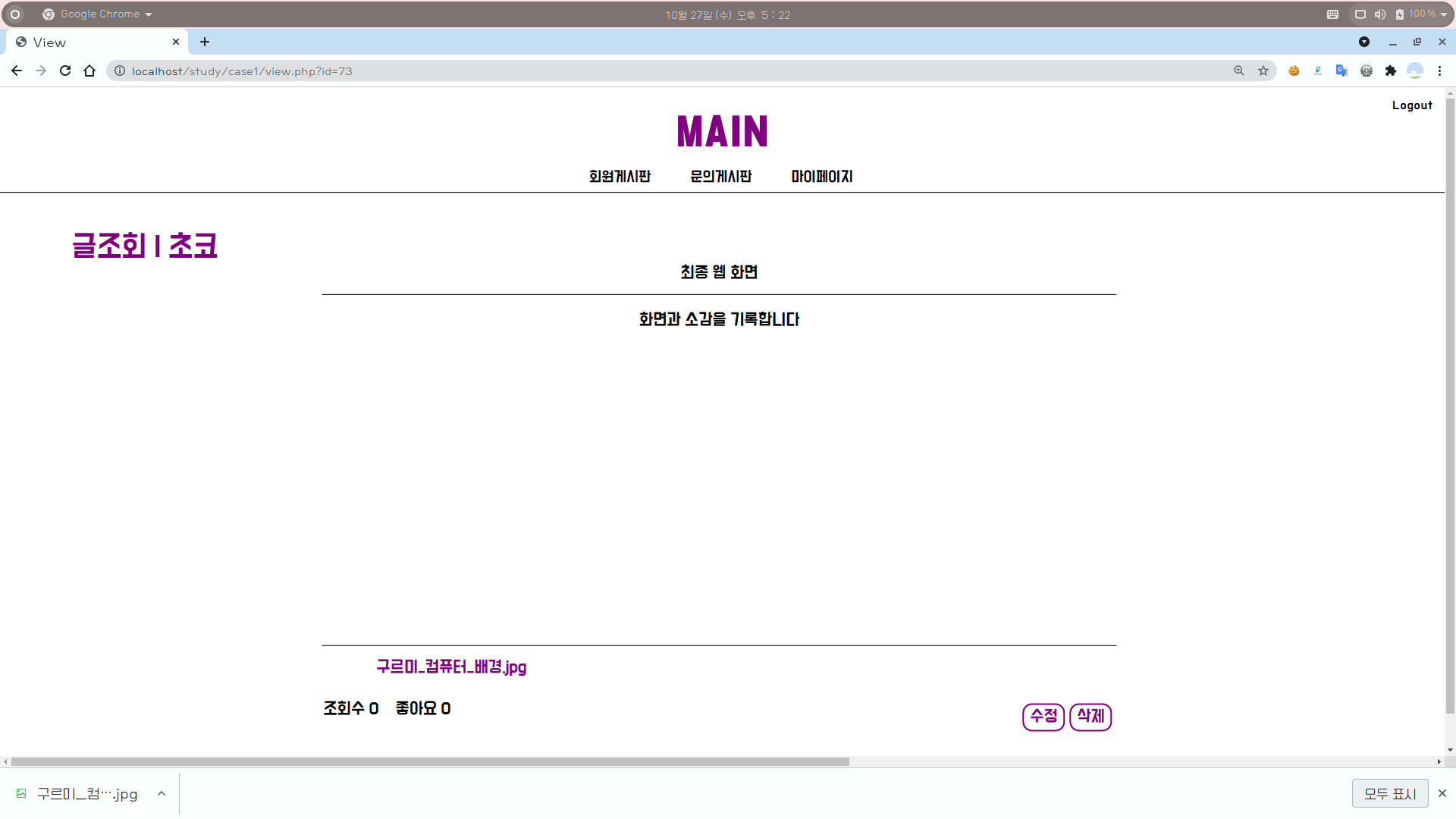This screenshot has width=1456, height=819.
Task: Open the Chrome profile avatar
Action: (1415, 71)
